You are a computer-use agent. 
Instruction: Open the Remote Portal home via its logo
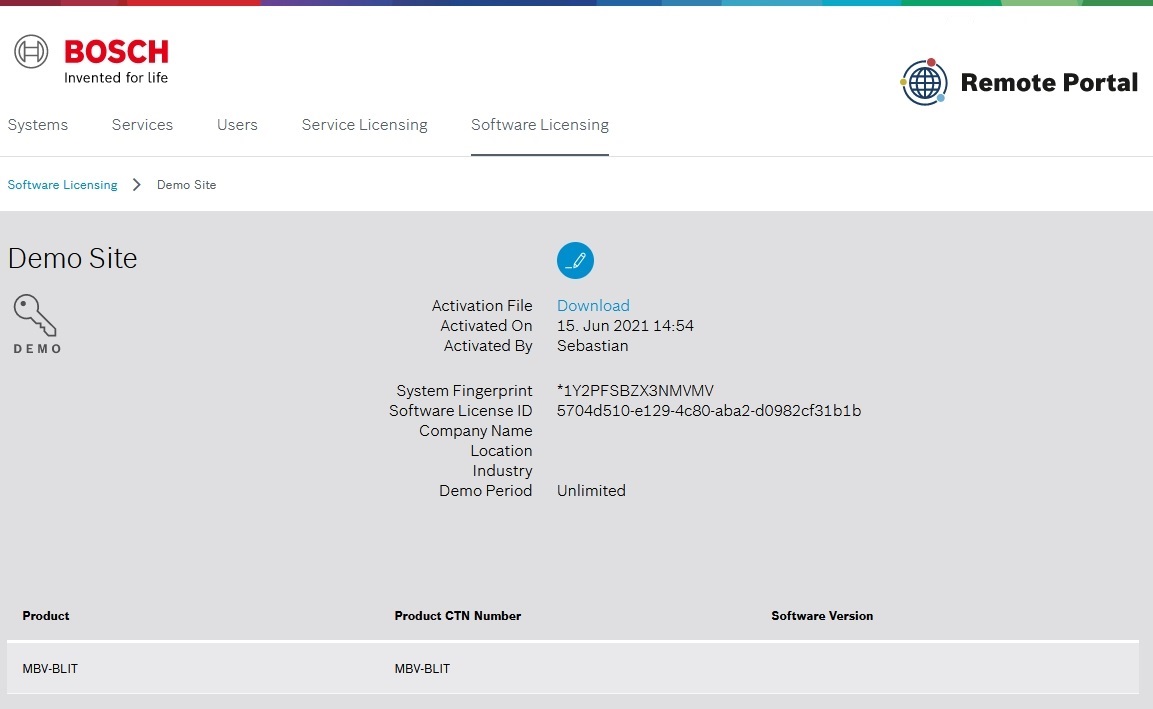click(1019, 82)
